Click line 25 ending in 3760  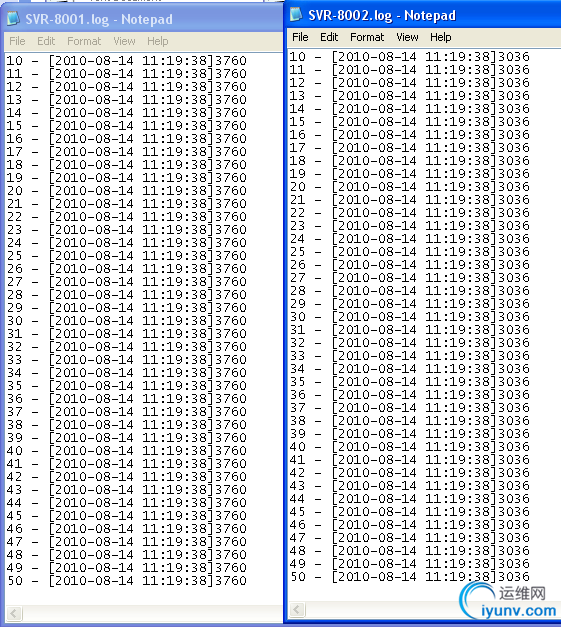126,256
